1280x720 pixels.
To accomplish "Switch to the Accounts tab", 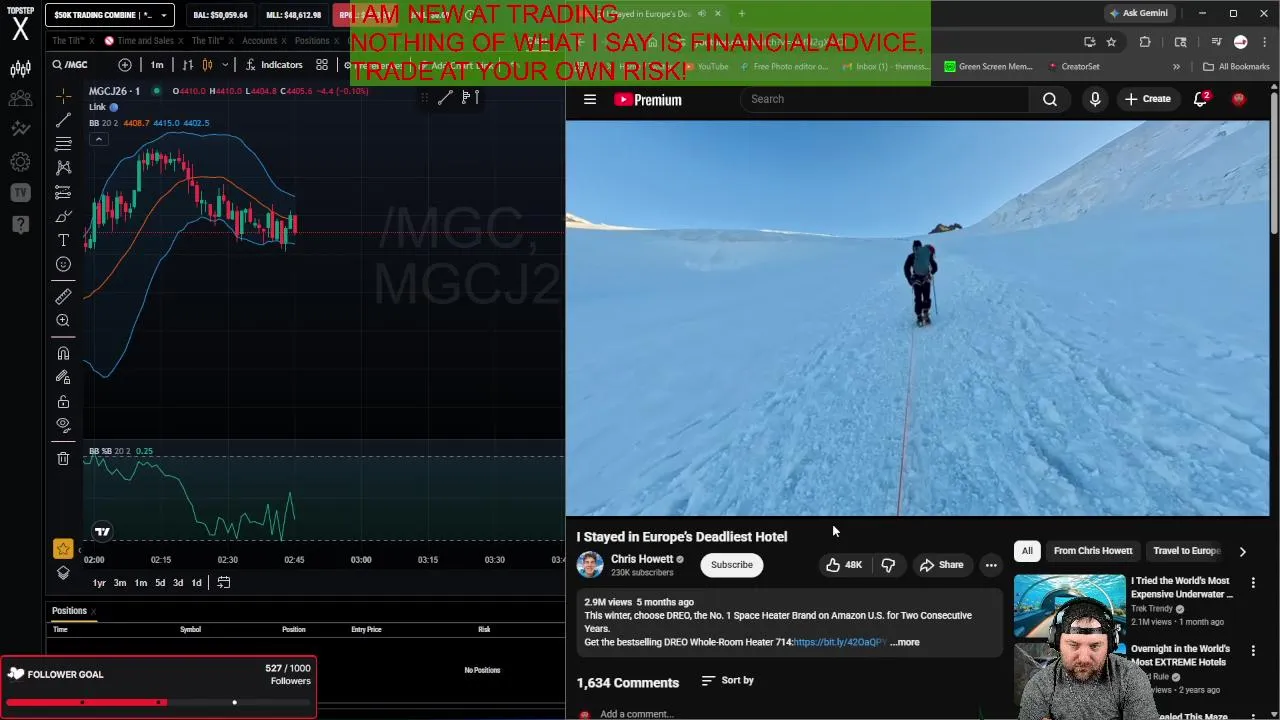I will click(259, 41).
